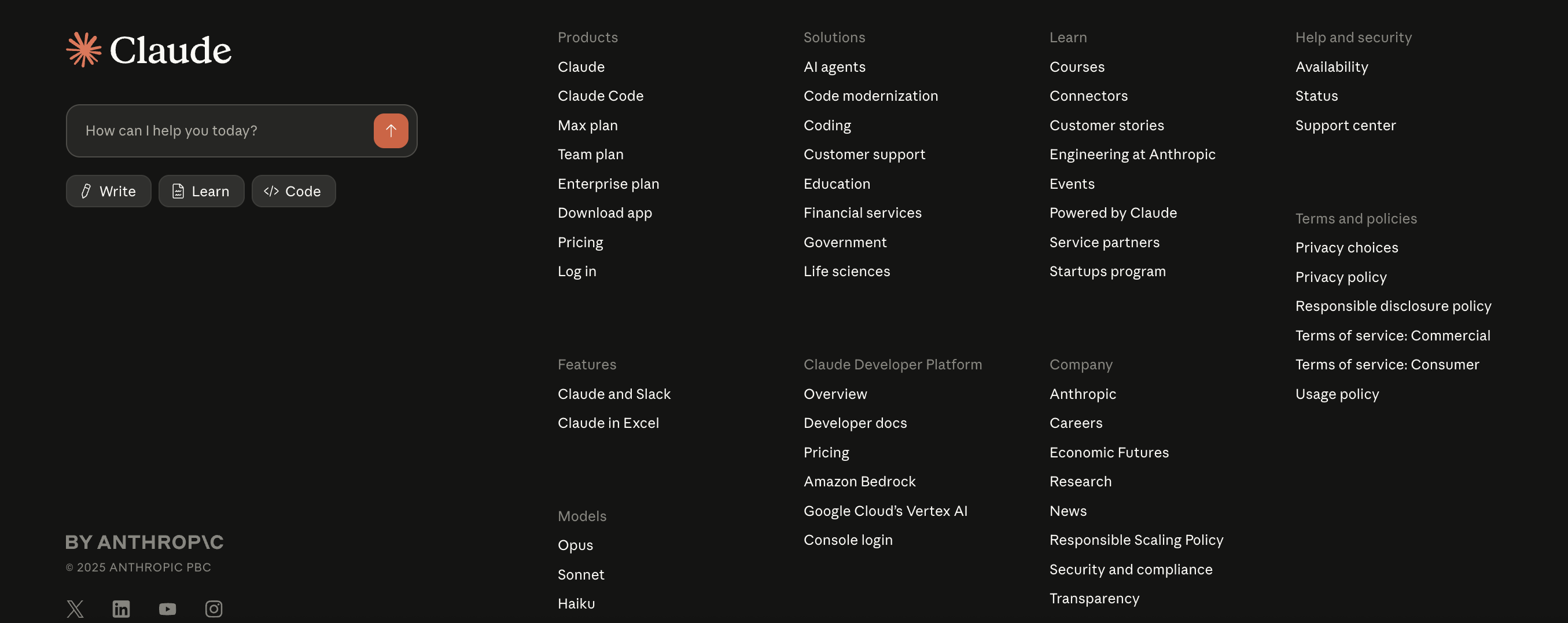Open Engineering at Anthropic link
Screen dimensions: 1568x623
coord(1132,154)
